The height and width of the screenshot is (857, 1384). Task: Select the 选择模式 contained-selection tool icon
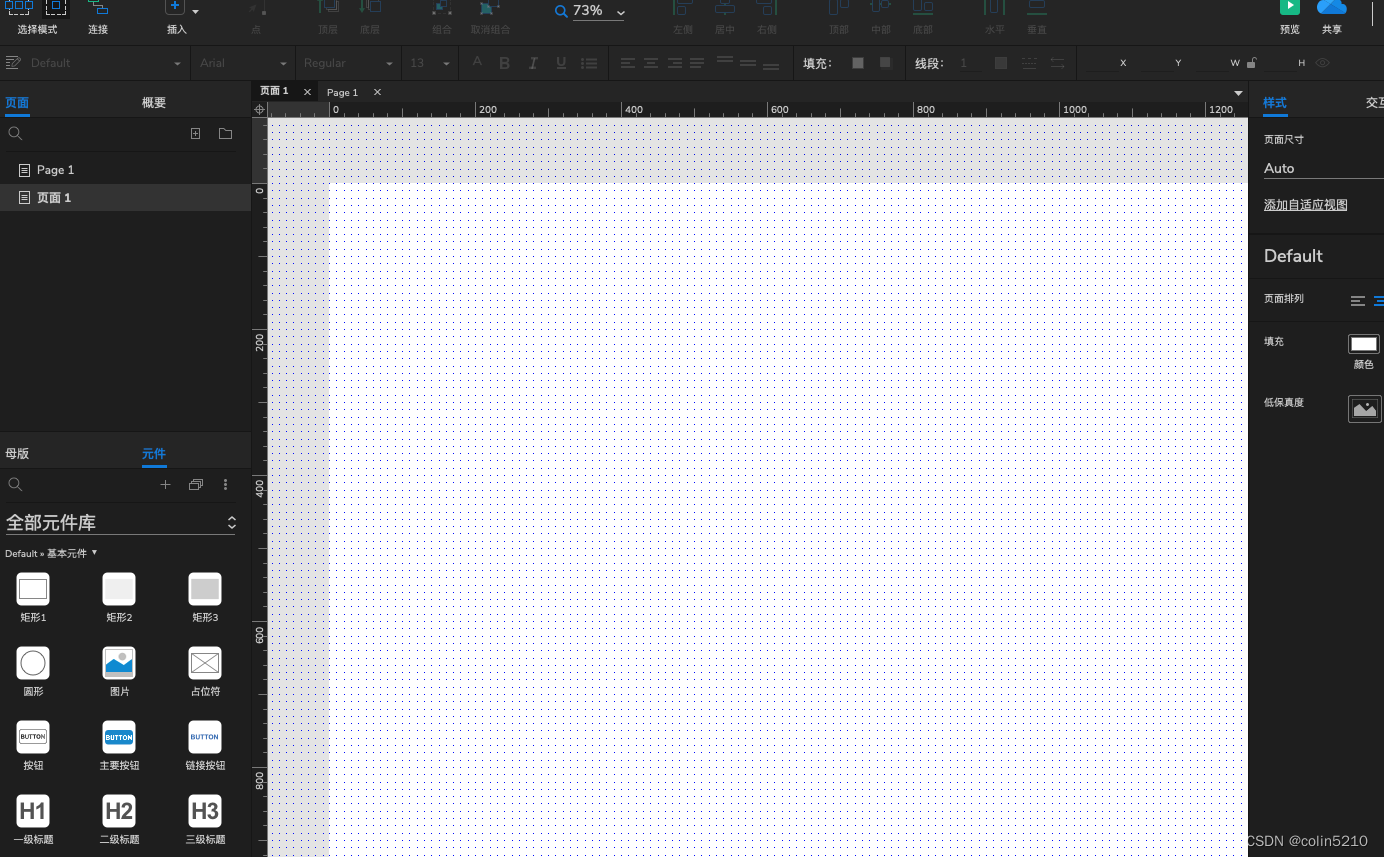click(x=56, y=7)
